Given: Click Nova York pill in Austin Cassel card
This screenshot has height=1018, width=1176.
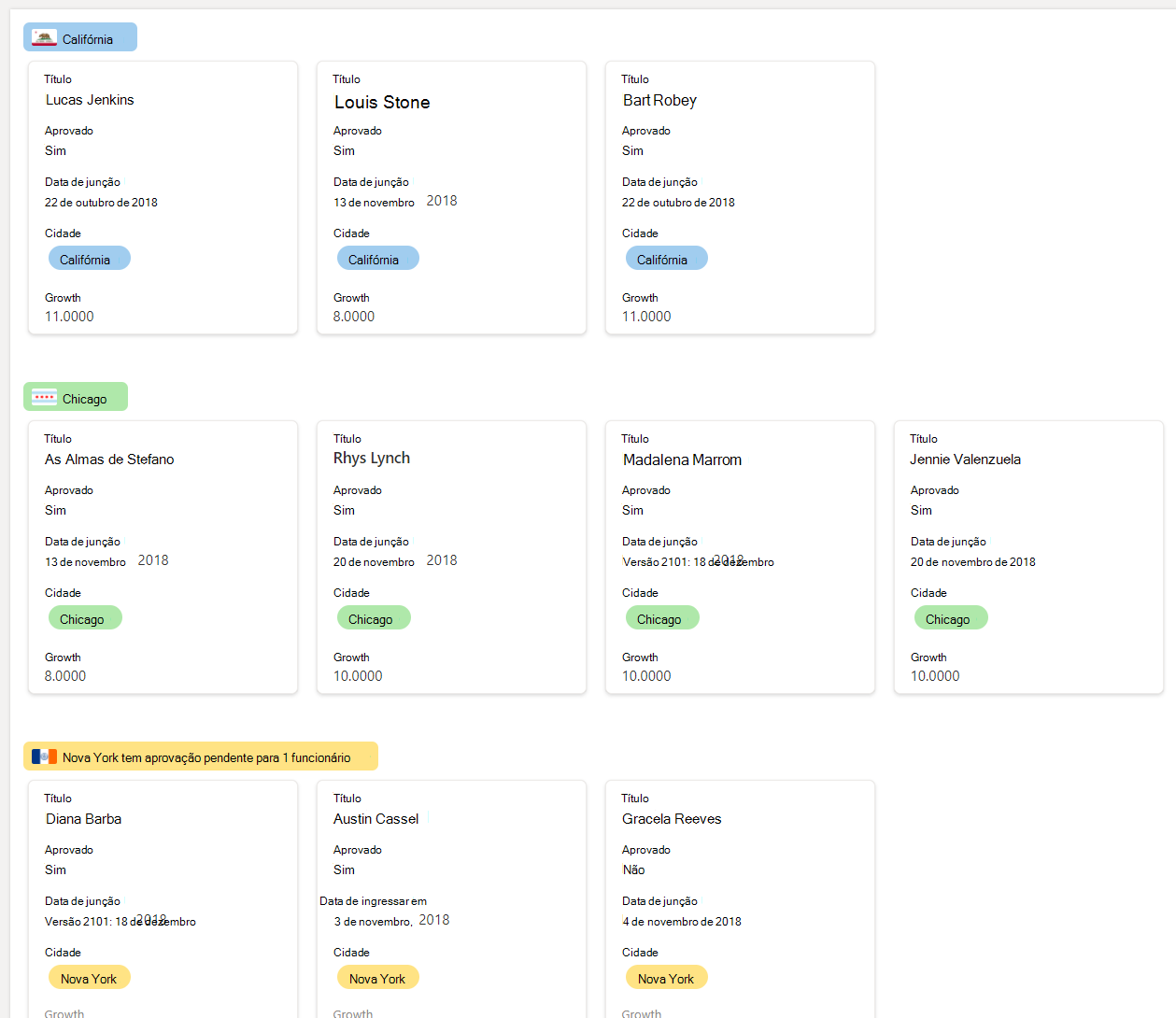Looking at the screenshot, I should [378, 978].
